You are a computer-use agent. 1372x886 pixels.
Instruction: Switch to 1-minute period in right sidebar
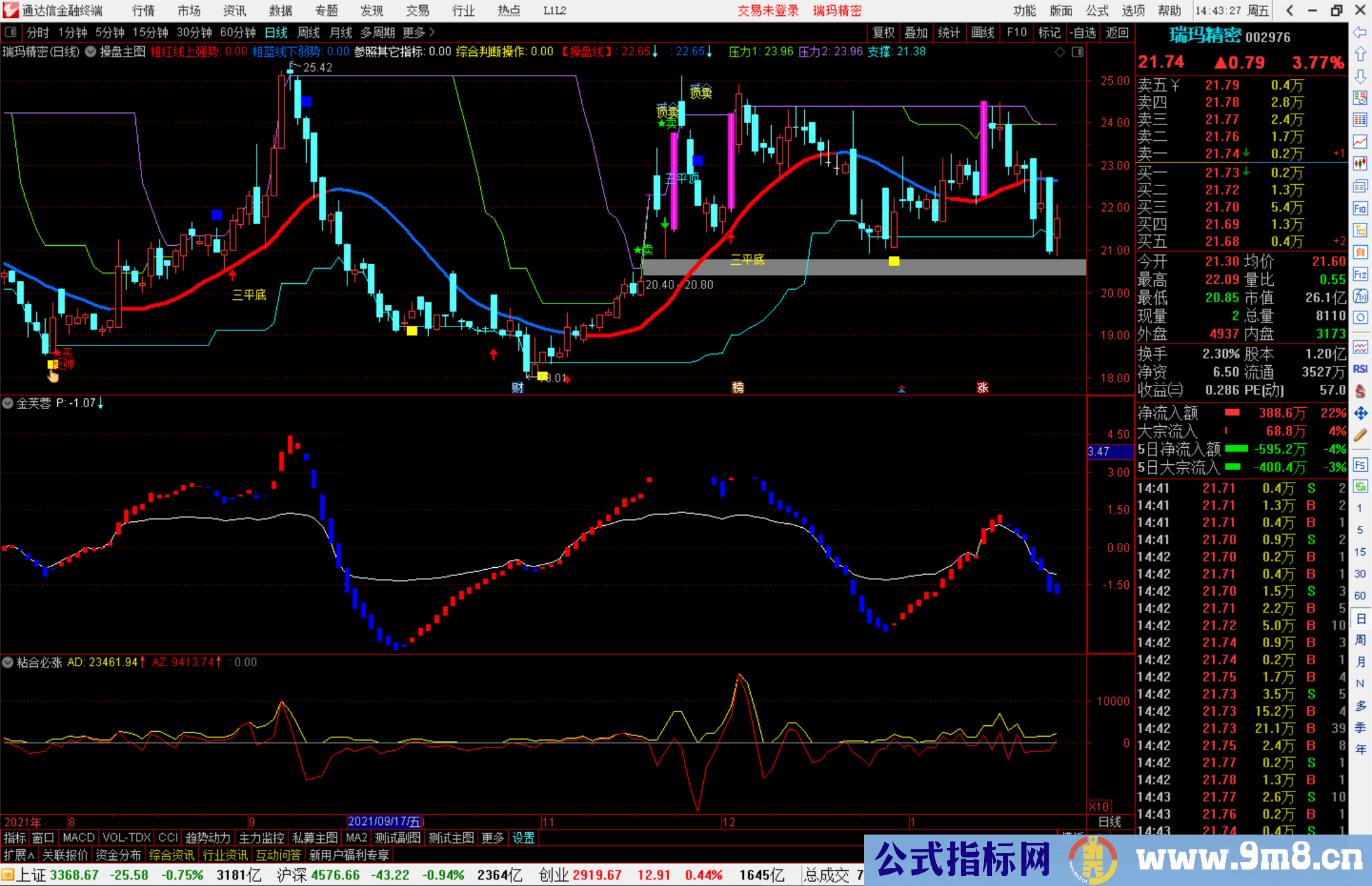[1359, 508]
